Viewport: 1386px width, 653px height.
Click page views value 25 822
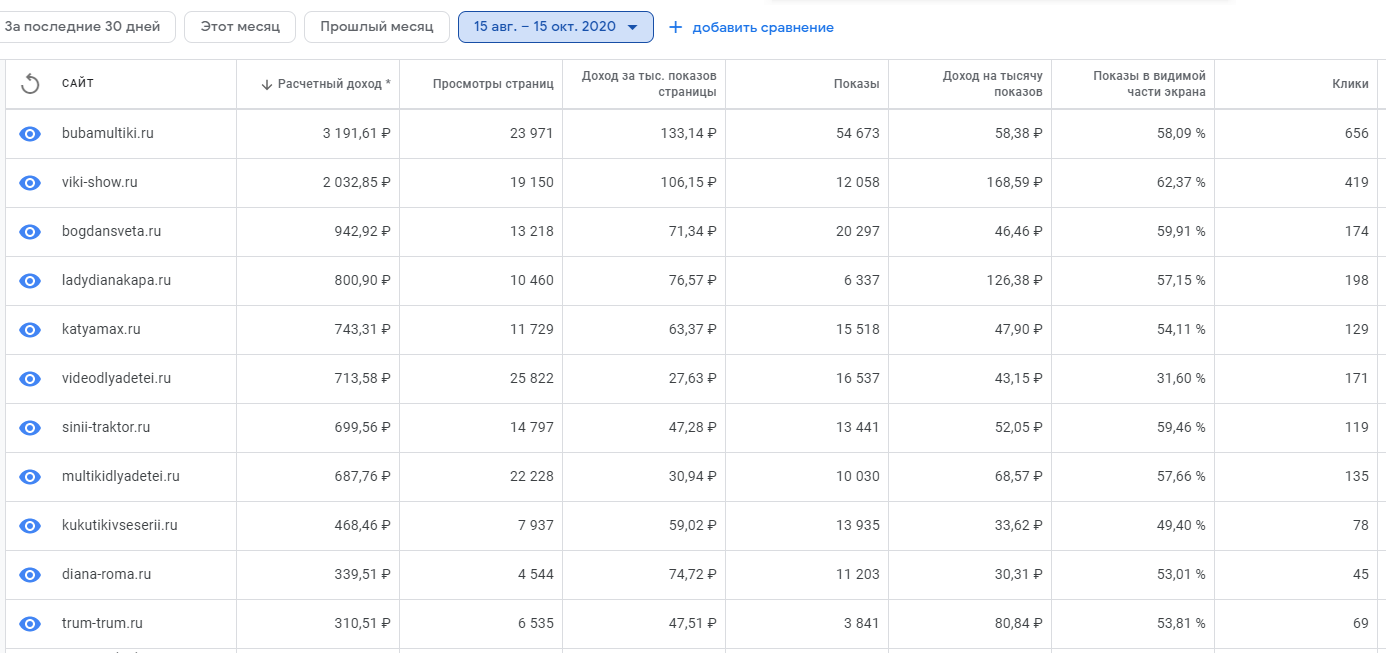(531, 378)
